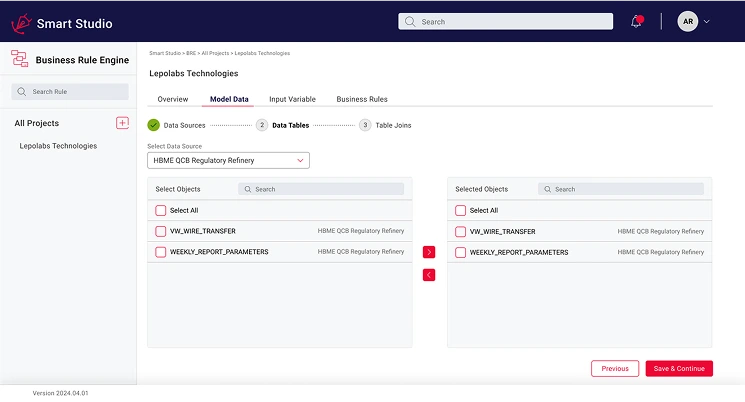The height and width of the screenshot is (402, 745).
Task: Open the Select Data Source dropdown
Action: click(228, 160)
